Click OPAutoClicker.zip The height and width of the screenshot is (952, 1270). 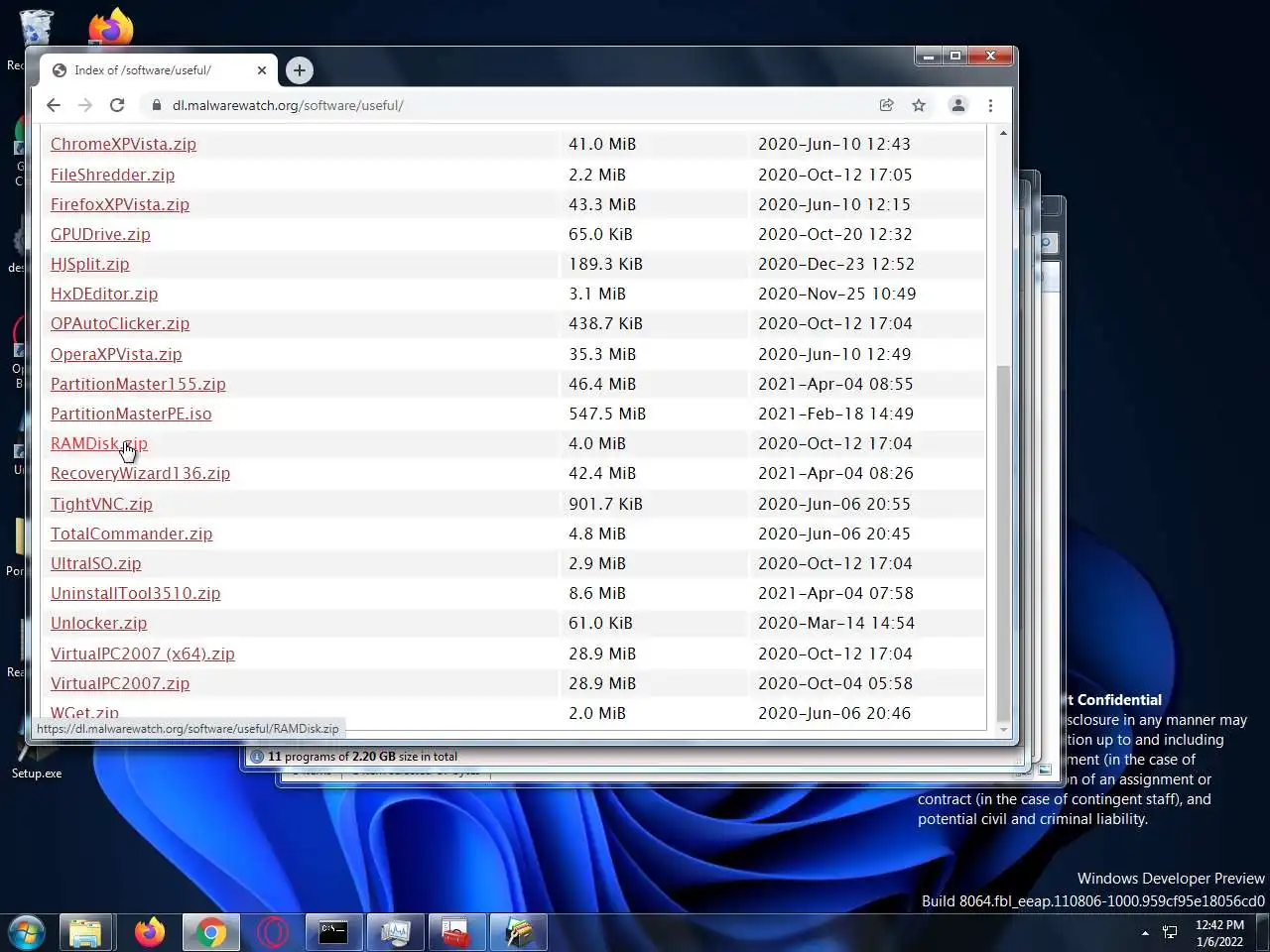click(119, 323)
